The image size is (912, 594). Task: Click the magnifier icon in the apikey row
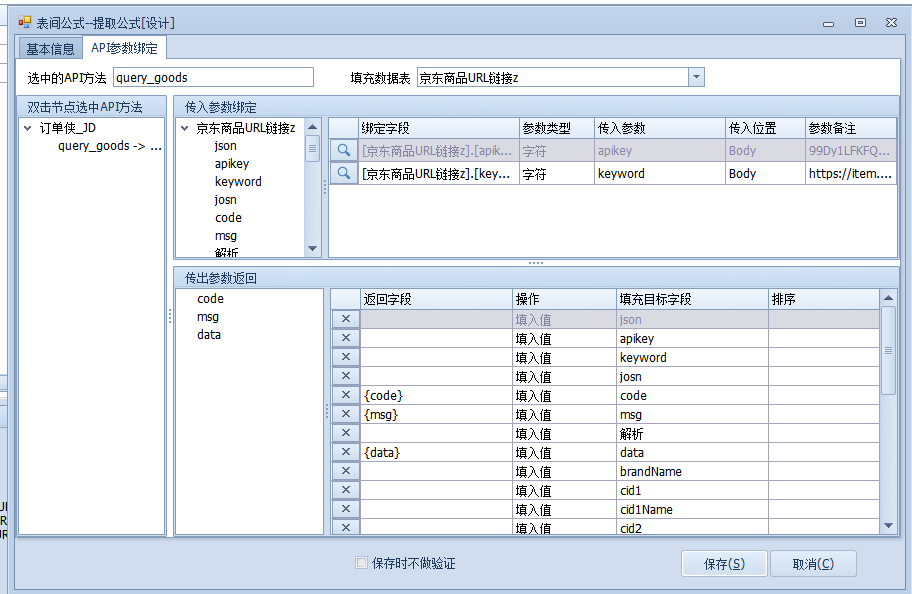coord(343,150)
